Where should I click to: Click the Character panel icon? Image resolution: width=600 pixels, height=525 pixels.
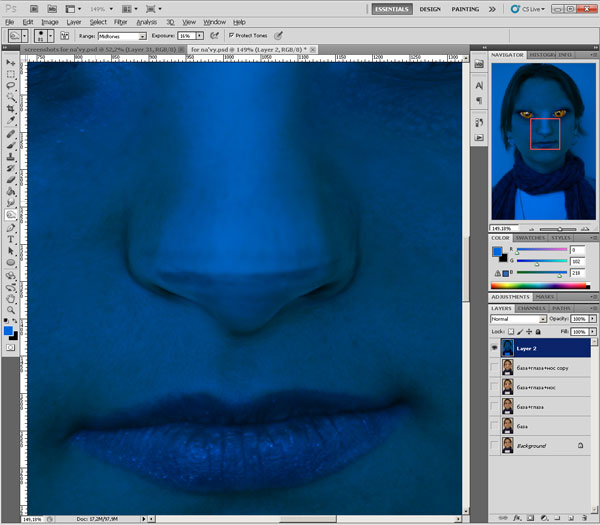(479, 86)
